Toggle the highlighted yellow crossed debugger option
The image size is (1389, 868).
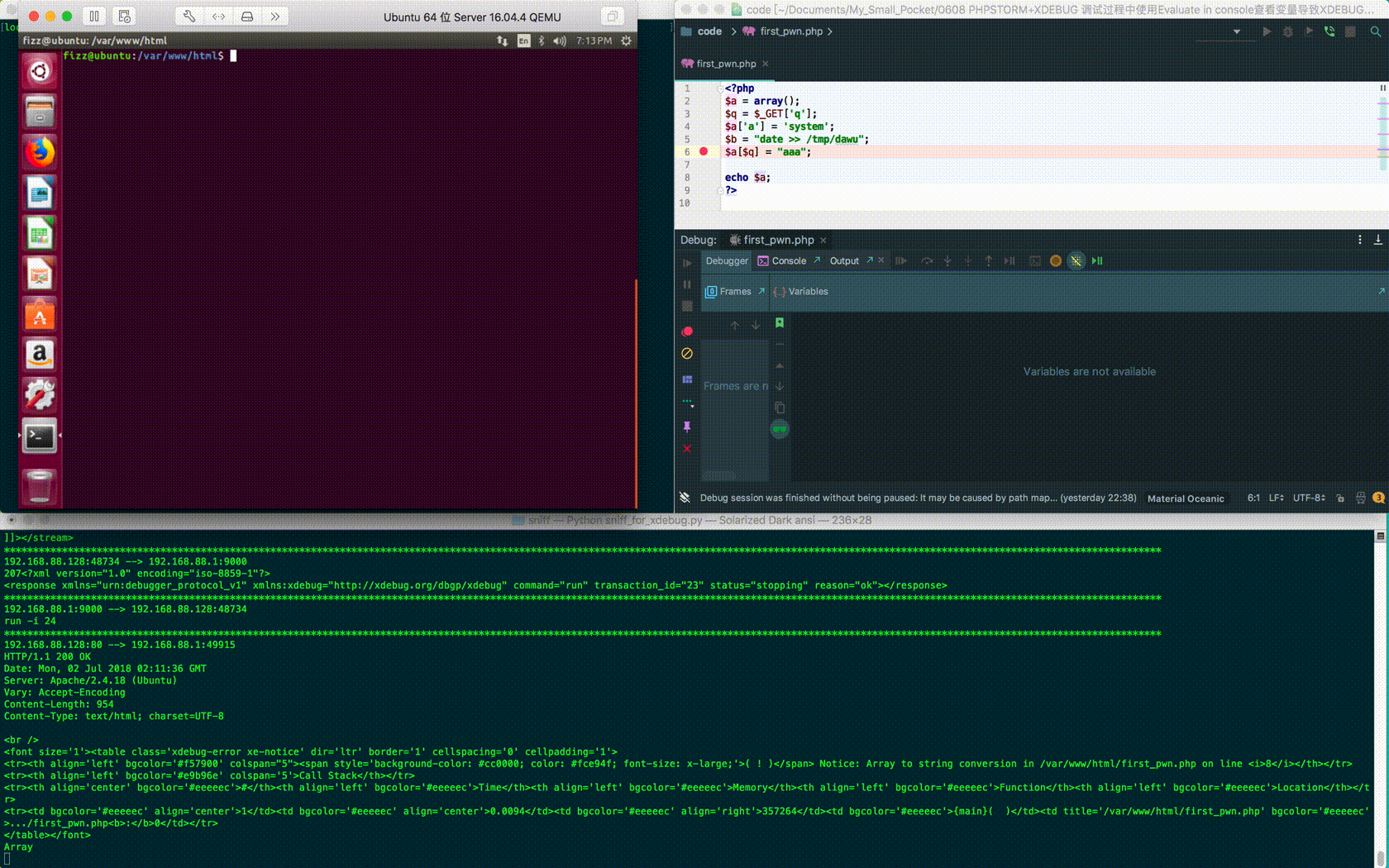tap(1076, 260)
